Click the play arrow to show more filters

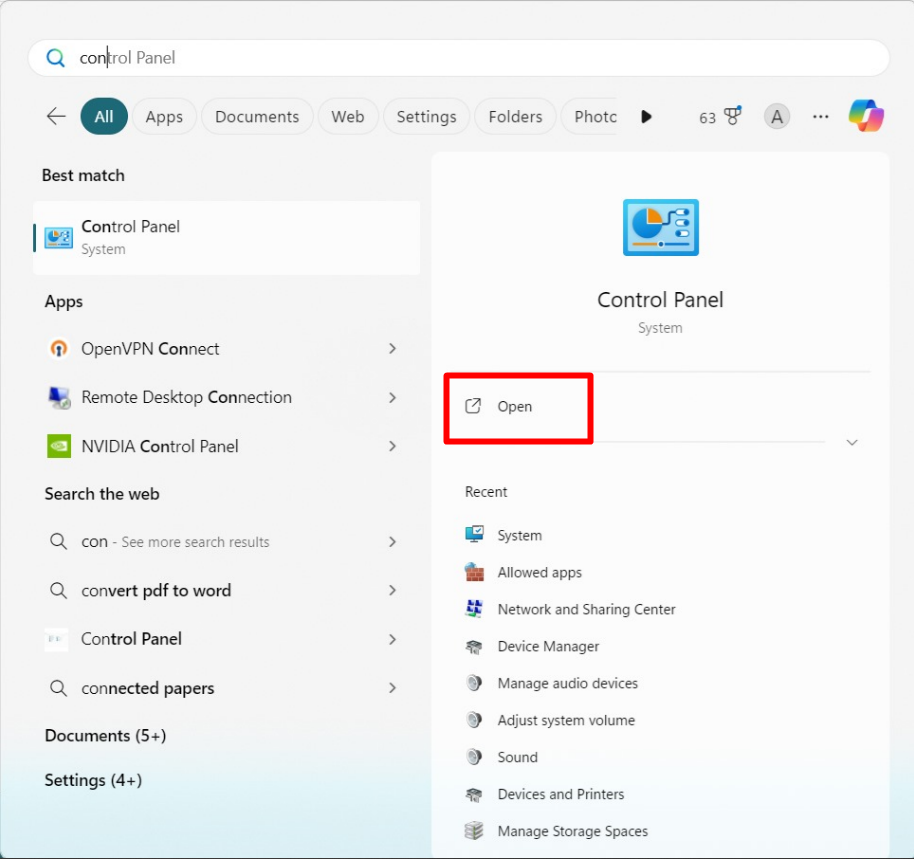coord(646,117)
